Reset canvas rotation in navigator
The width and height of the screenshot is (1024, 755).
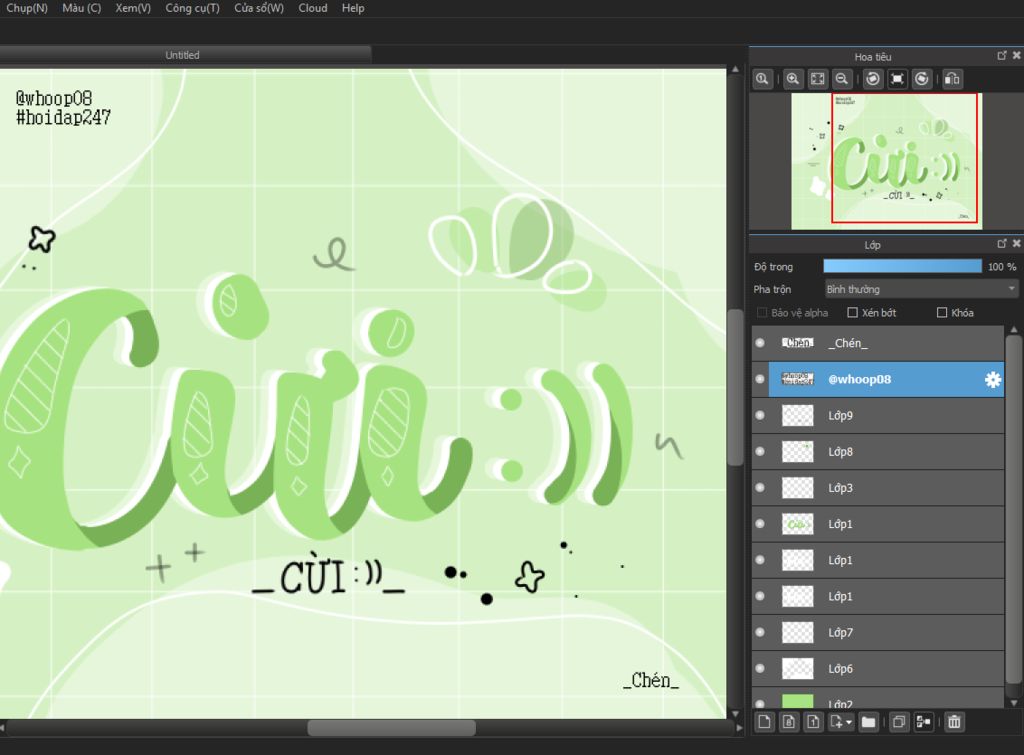tap(897, 79)
